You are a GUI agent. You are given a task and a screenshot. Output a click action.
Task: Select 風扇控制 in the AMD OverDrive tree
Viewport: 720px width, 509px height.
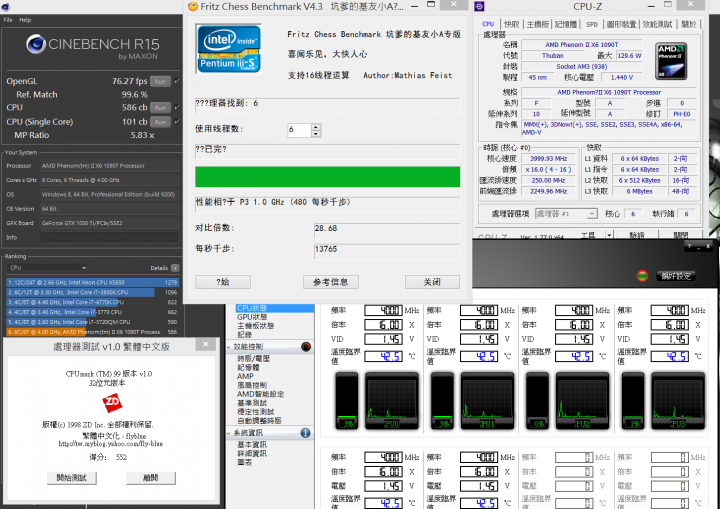tap(252, 385)
